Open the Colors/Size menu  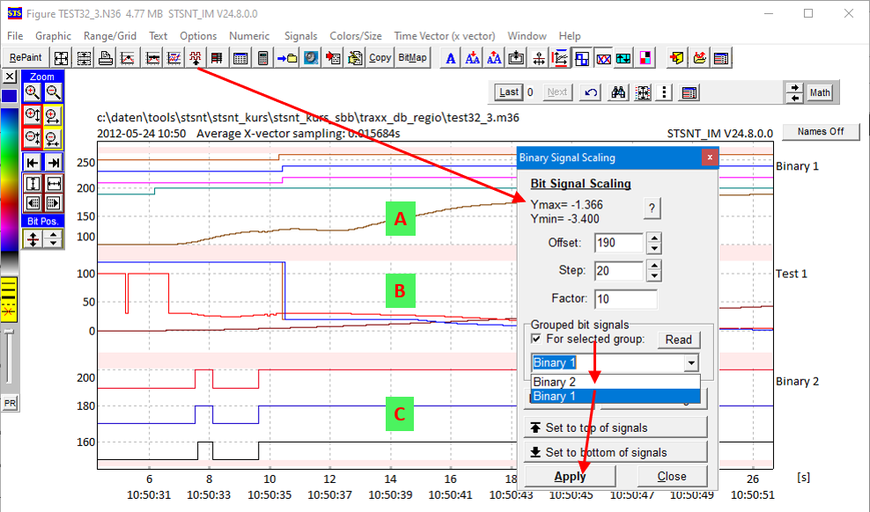click(356, 36)
